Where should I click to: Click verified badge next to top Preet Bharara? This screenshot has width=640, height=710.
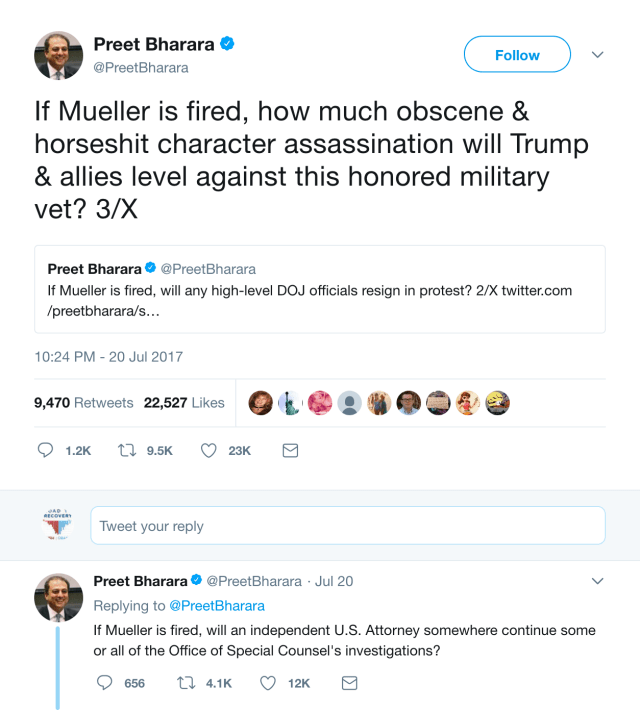tap(228, 45)
